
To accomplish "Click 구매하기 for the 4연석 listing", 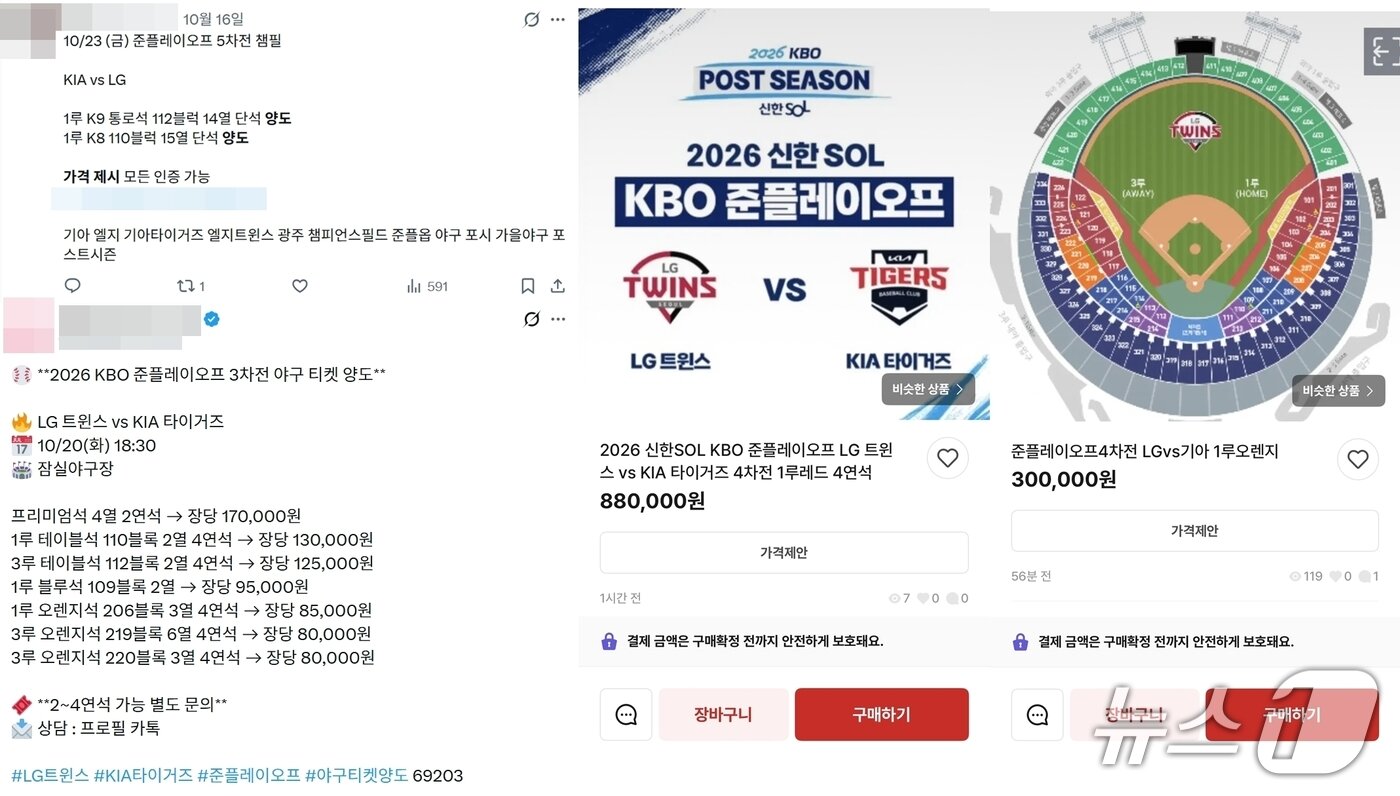I will coord(881,714).
